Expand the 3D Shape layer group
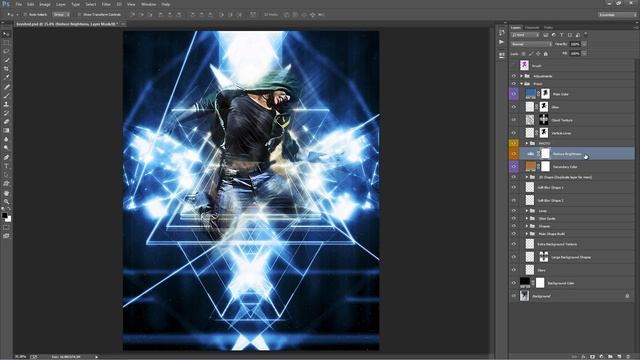Image resolution: width=640 pixels, height=360 pixels. [527, 177]
